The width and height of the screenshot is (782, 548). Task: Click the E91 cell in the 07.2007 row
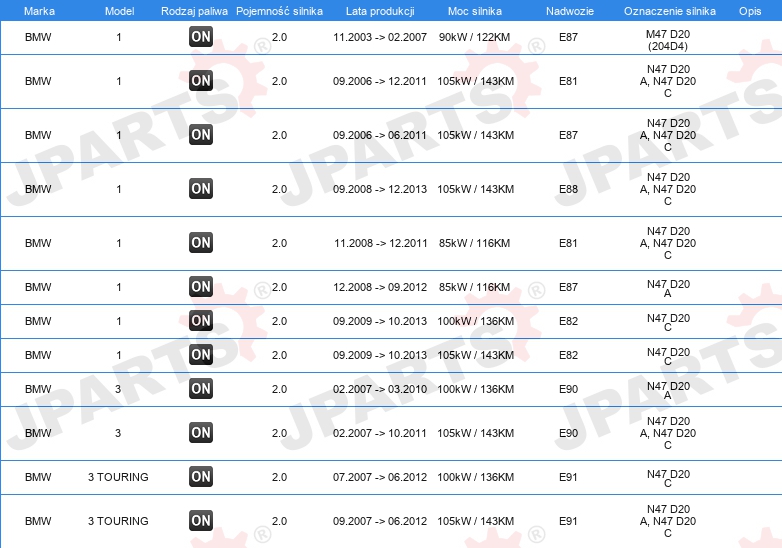pos(568,477)
